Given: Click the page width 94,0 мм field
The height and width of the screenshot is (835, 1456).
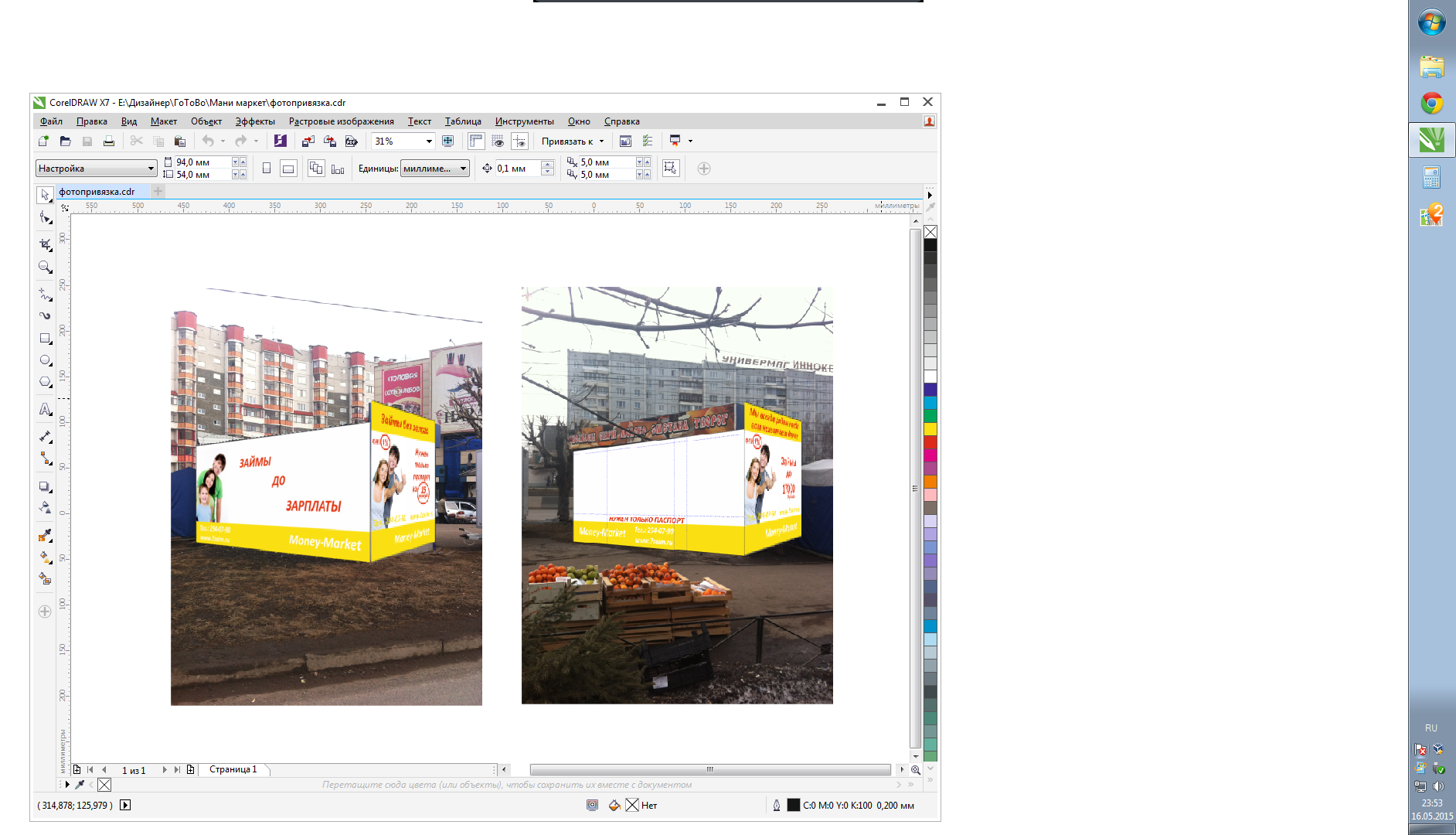Looking at the screenshot, I should [x=202, y=162].
